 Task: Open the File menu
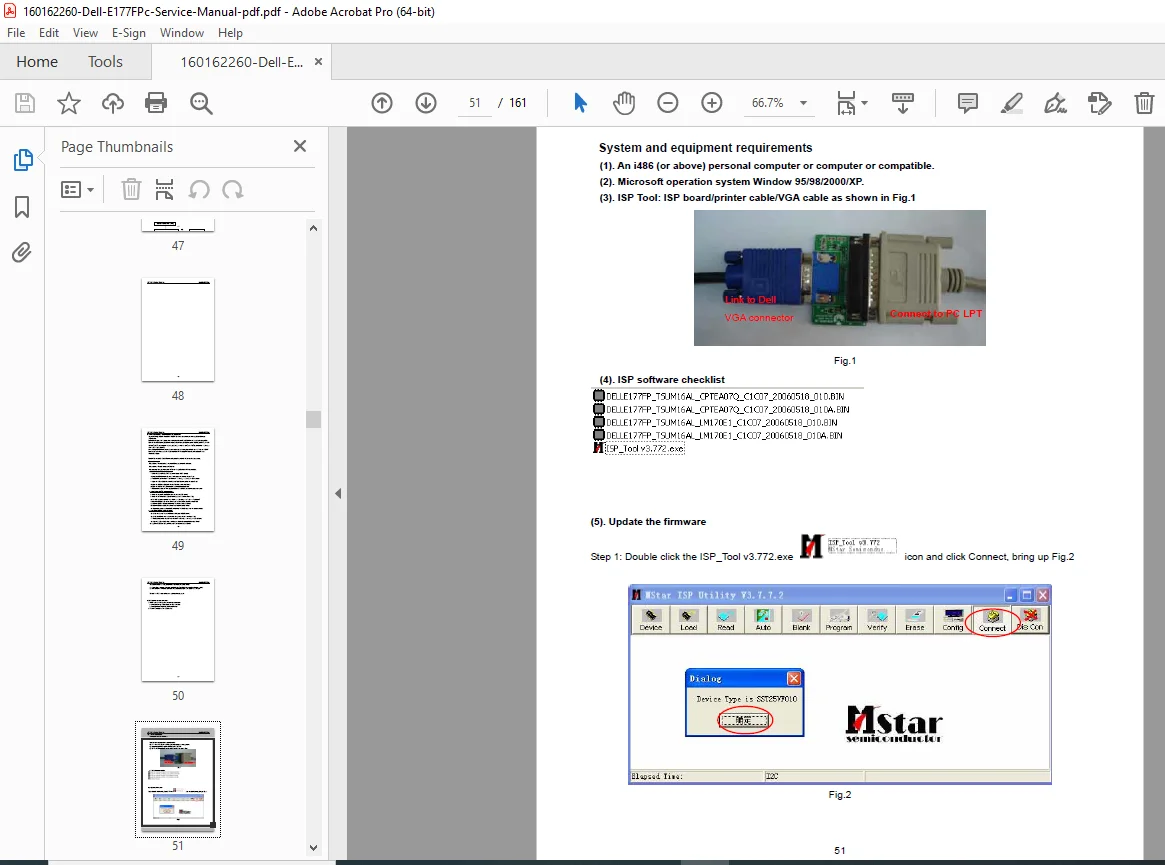tap(16, 33)
